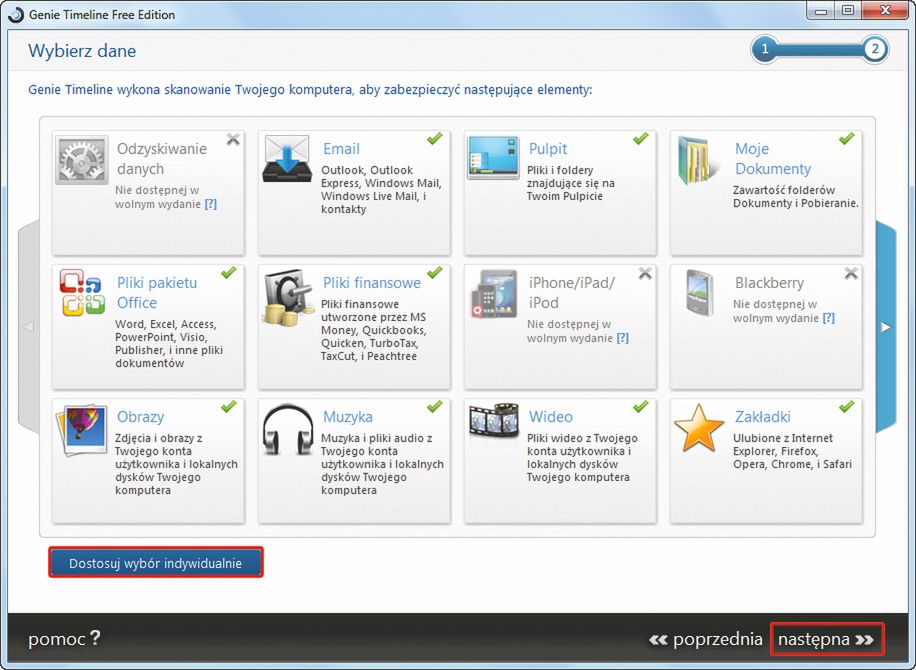Open the [?] help link under Odzyskiwanie danych
The height and width of the screenshot is (670, 916).
point(211,204)
